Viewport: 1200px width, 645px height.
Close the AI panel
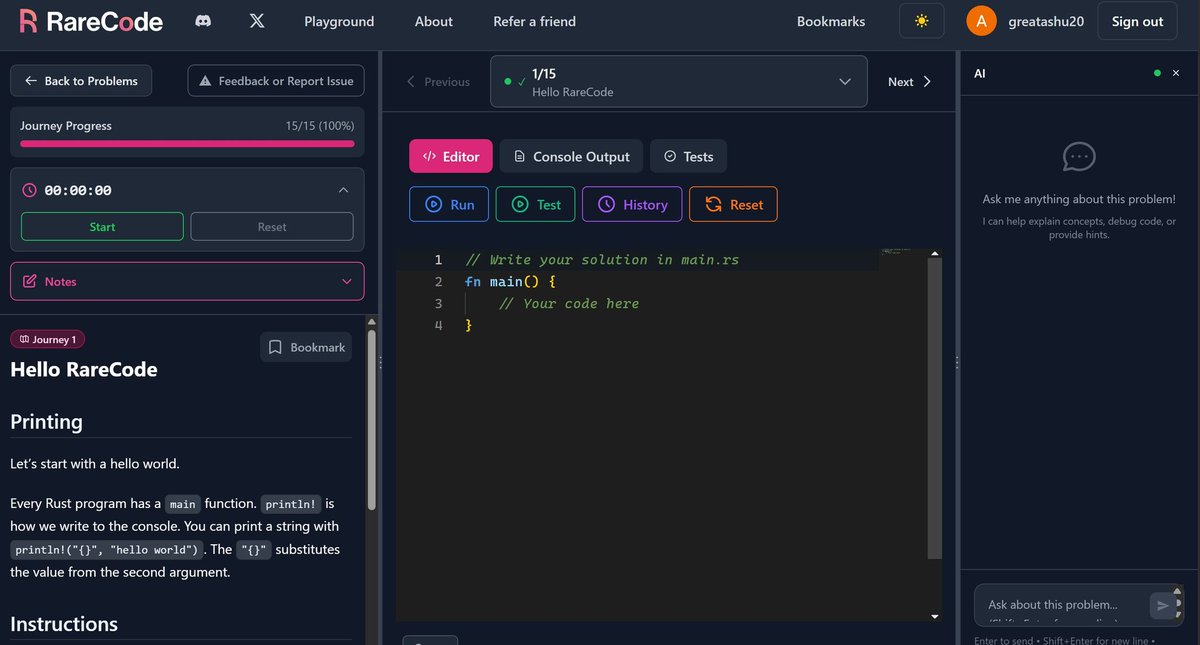pyautogui.click(x=1176, y=73)
